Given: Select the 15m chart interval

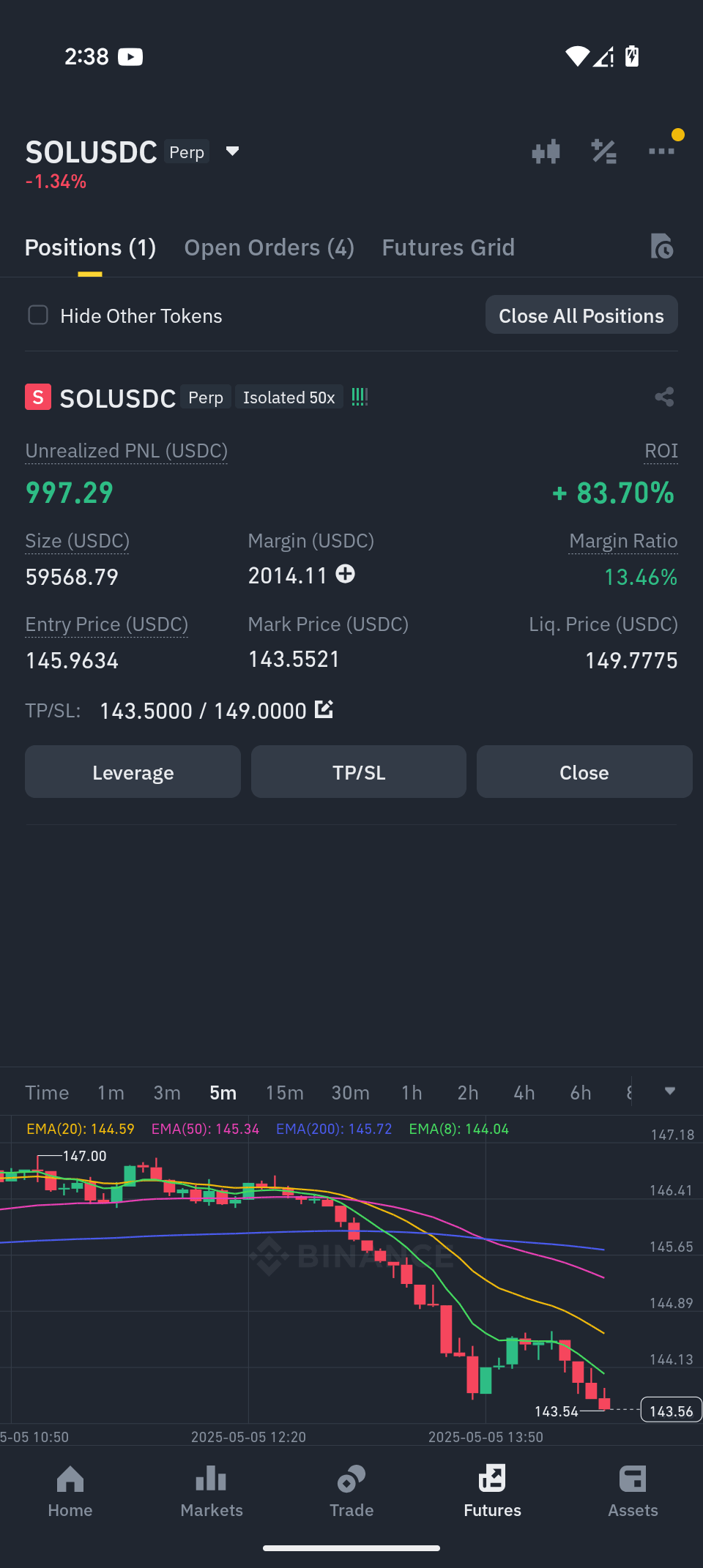Looking at the screenshot, I should click(284, 1092).
